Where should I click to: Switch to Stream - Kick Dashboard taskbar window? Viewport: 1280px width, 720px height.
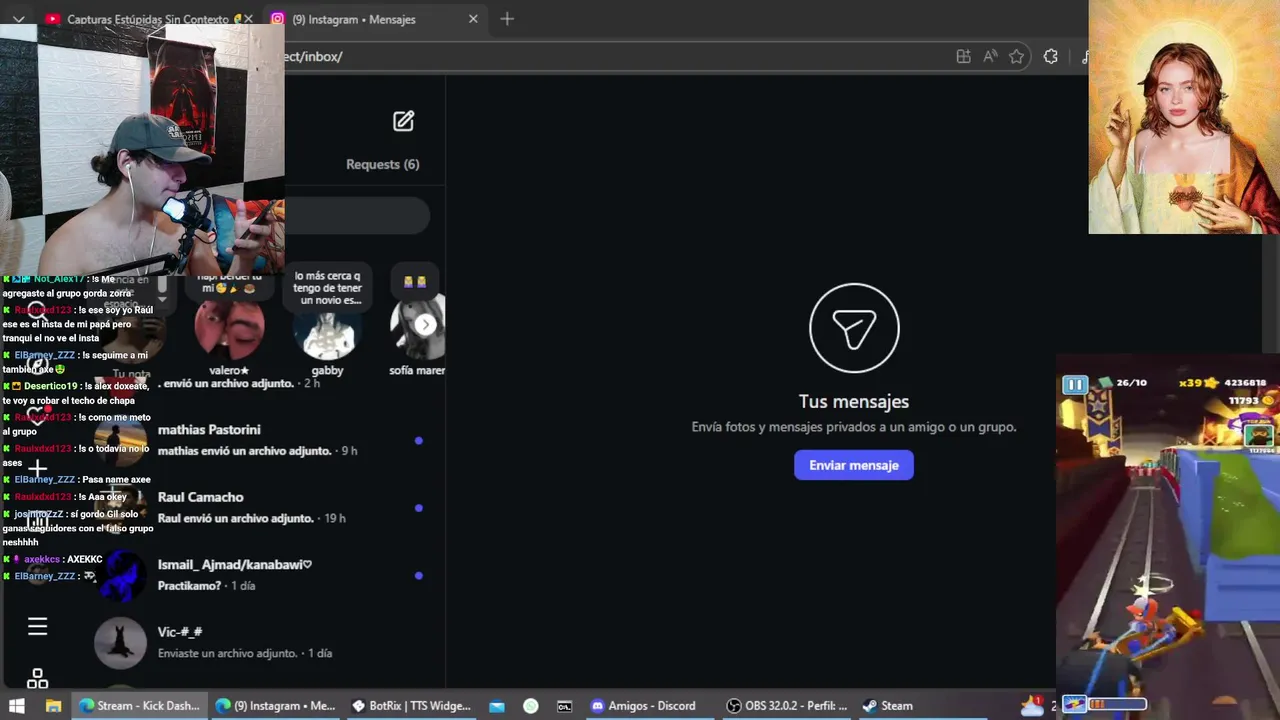[x=139, y=706]
